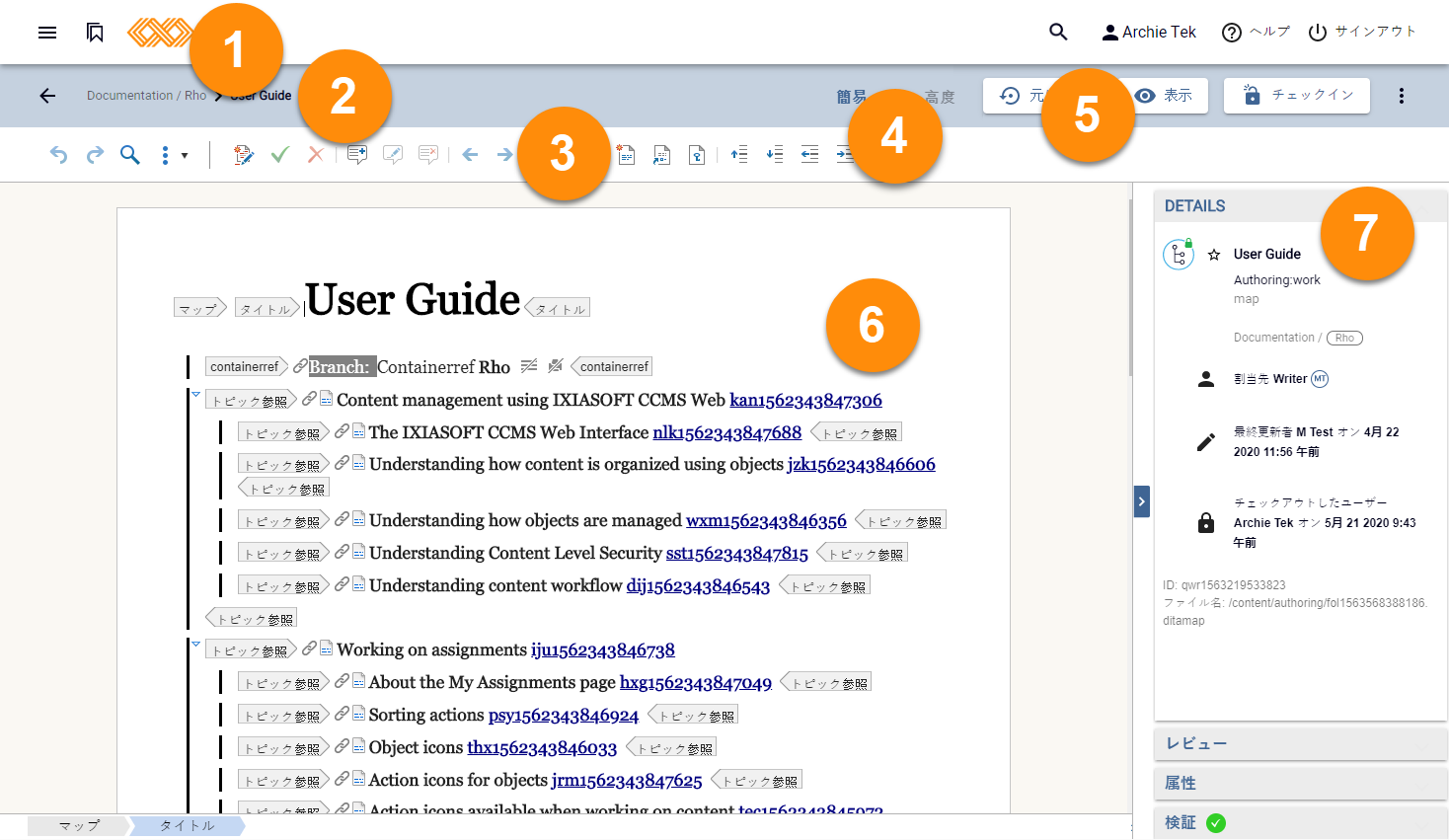Open toolbar more options dropdown arrow

pos(185,156)
